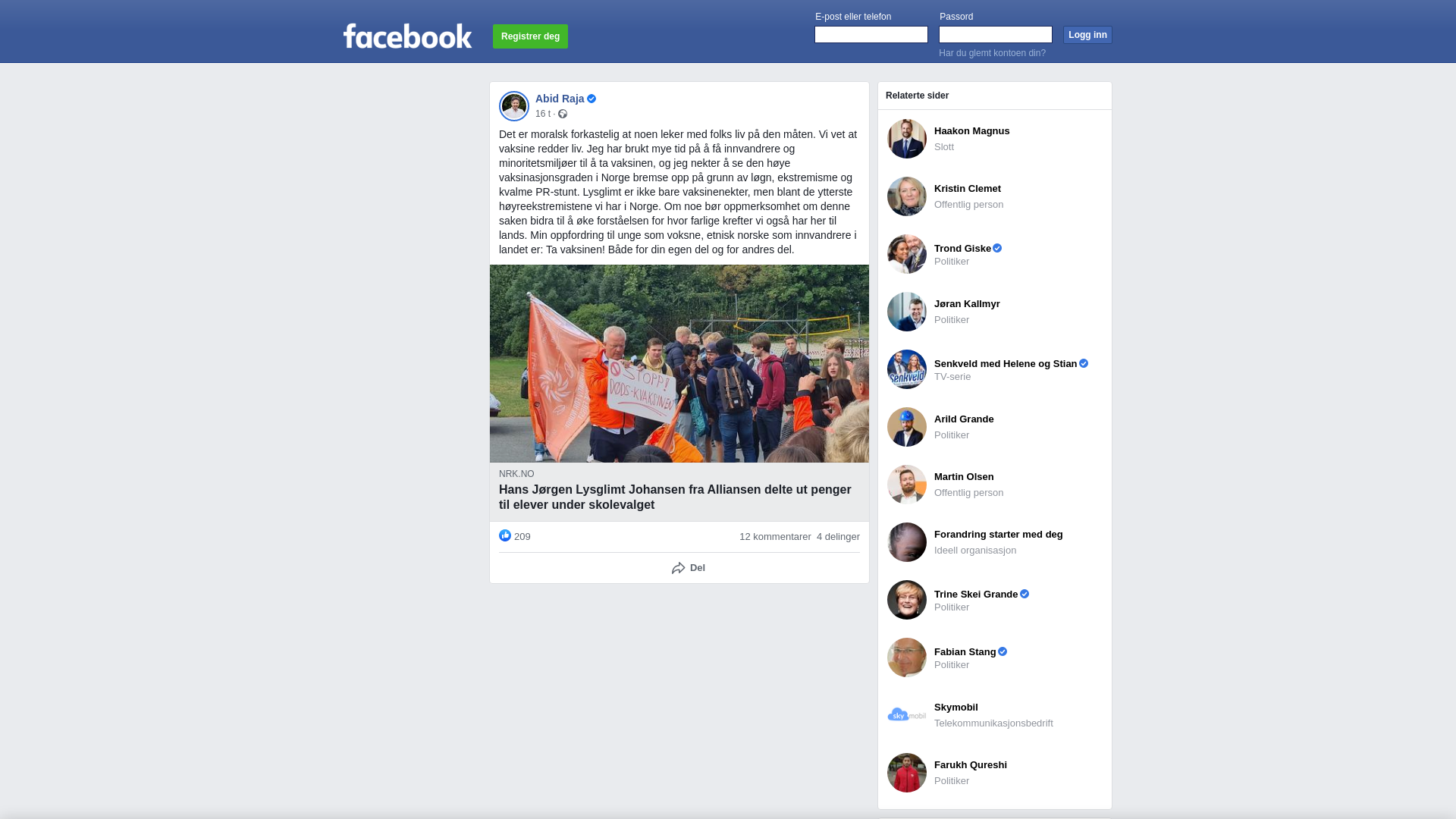Click the share arrow Del icon
The height and width of the screenshot is (819, 1456).
pyautogui.click(x=678, y=568)
